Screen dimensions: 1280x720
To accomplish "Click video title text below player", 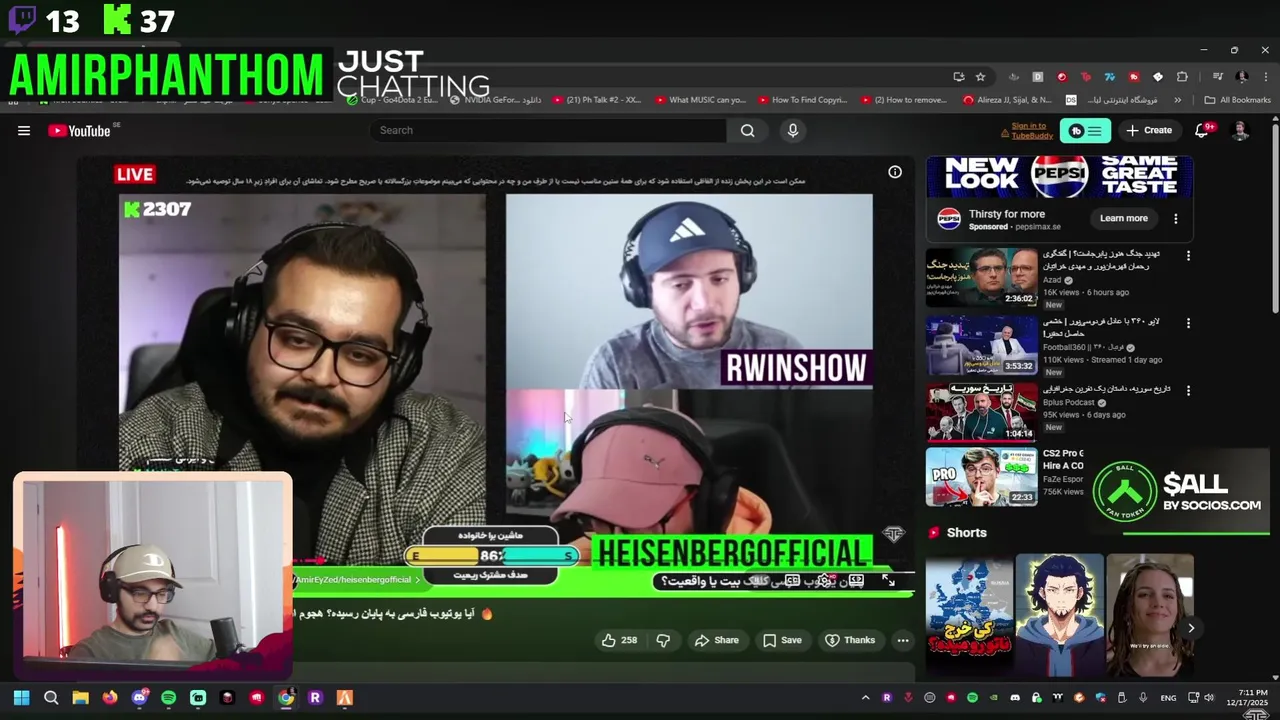I will pos(392,614).
